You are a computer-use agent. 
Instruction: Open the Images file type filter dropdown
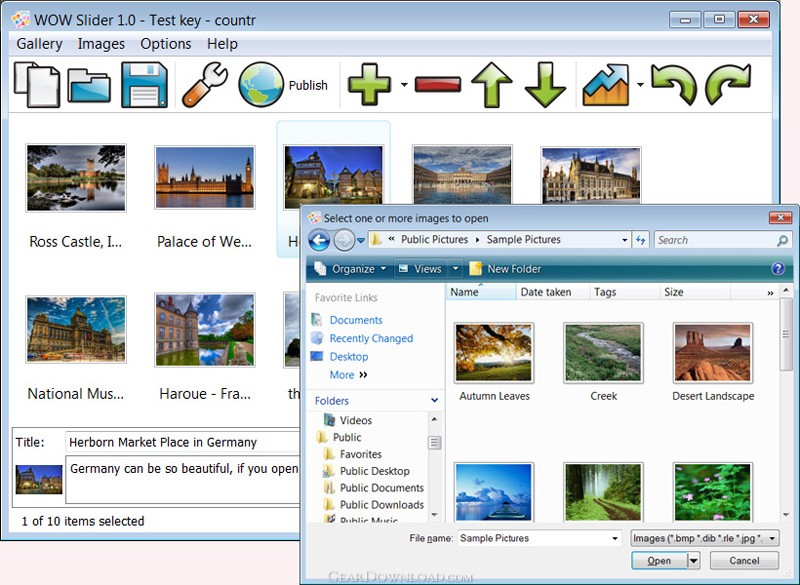pos(704,538)
